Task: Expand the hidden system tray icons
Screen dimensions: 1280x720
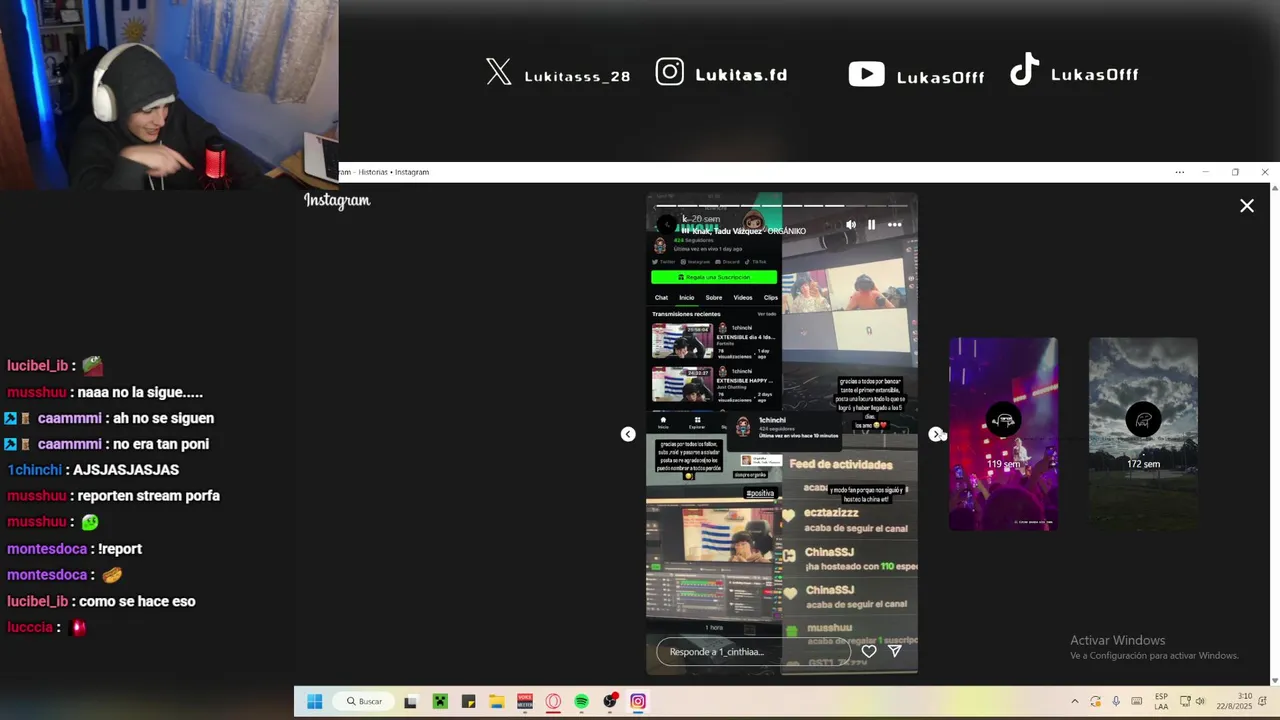Action: coord(1075,701)
